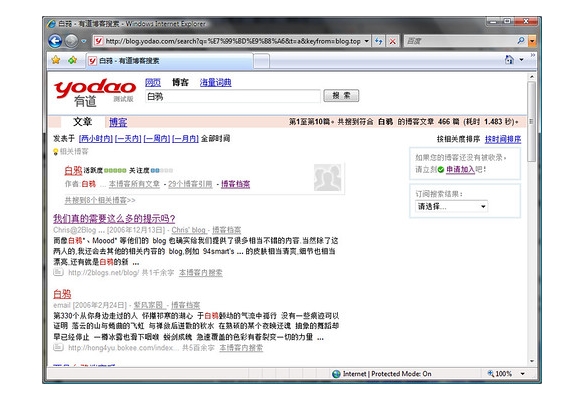The width and height of the screenshot is (585, 400).
Task: Click the magnifier search icon
Action: pos(521,41)
